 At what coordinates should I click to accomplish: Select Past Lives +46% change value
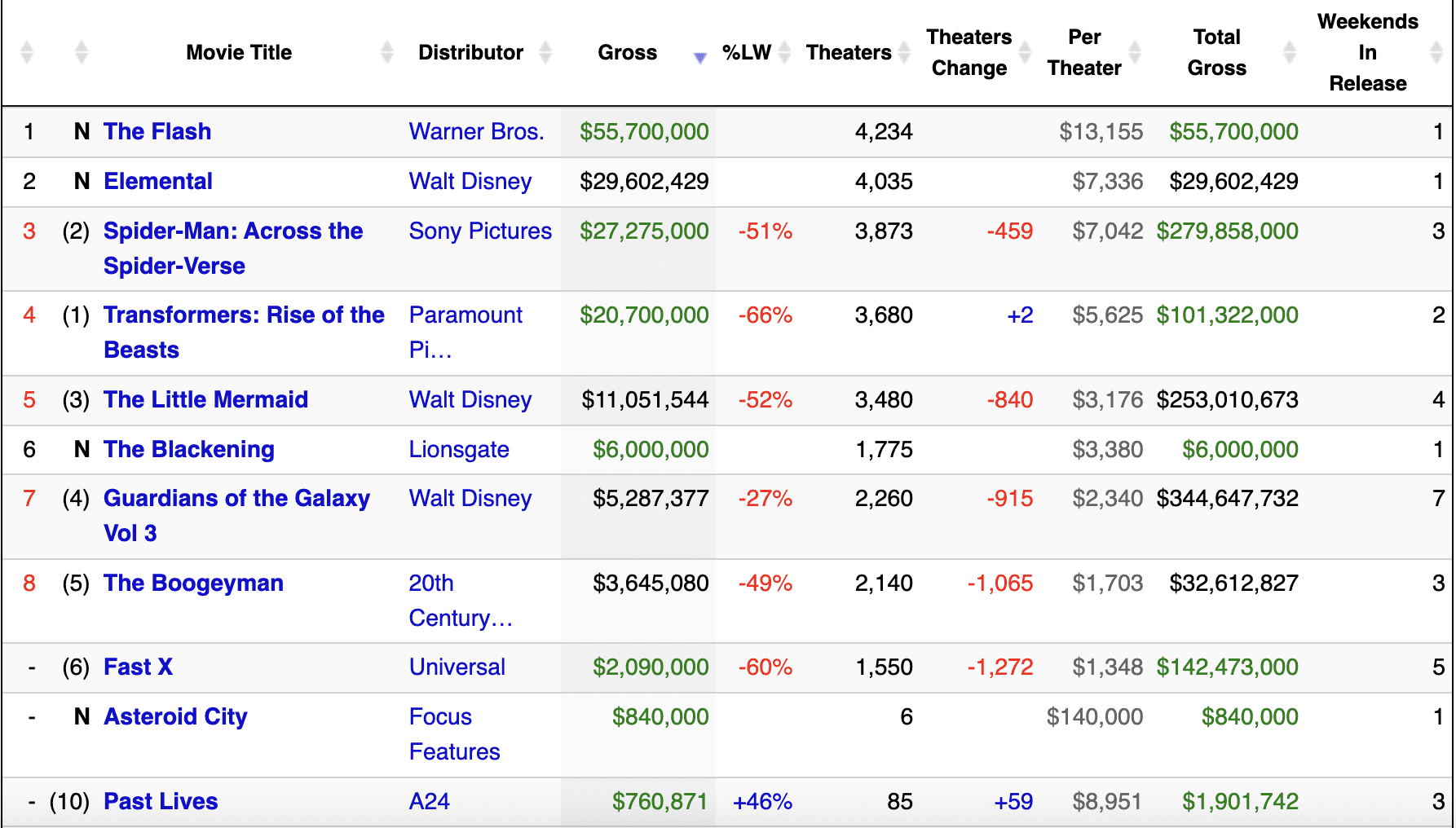pos(763,801)
